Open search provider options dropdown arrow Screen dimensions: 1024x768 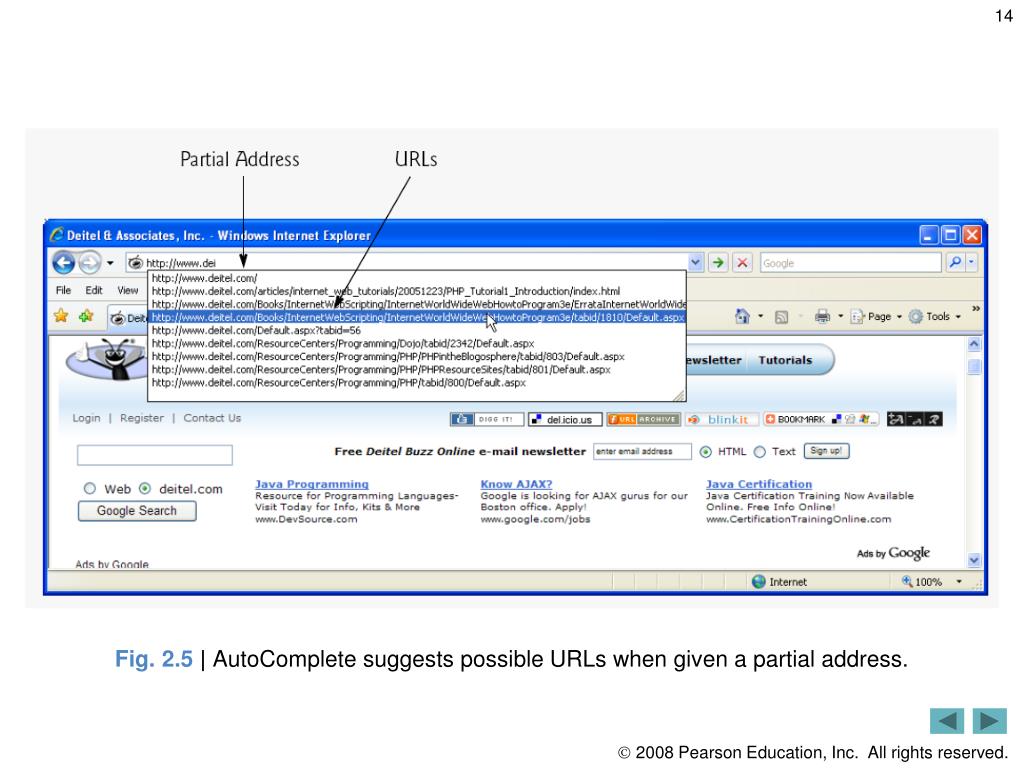click(x=971, y=263)
